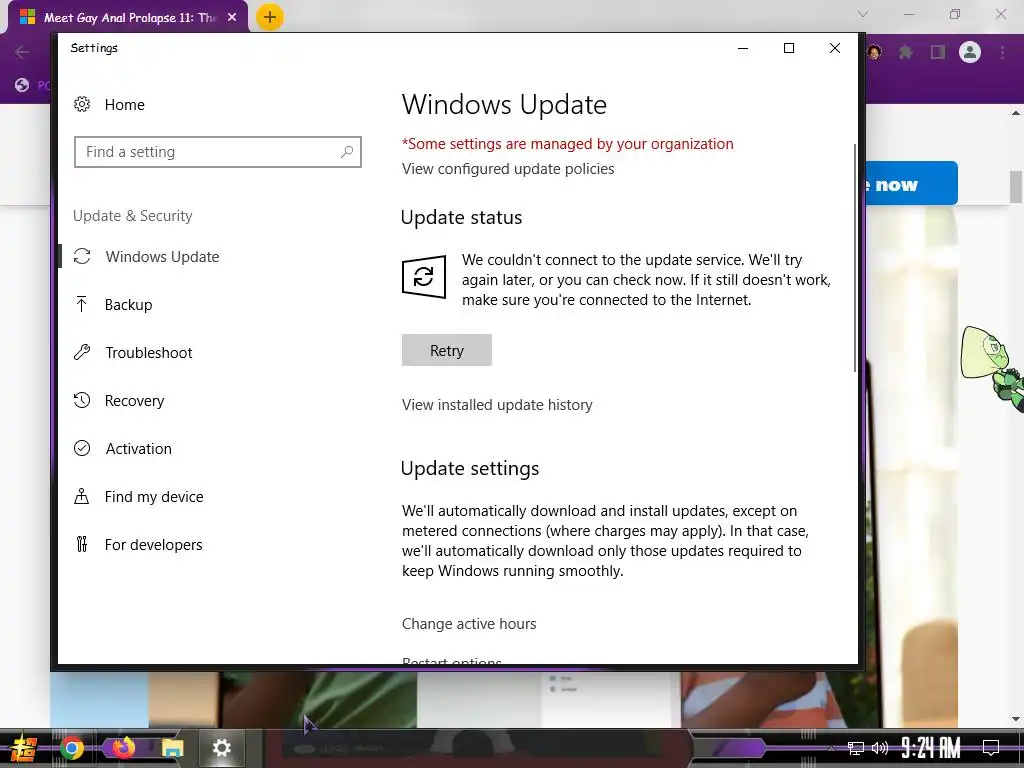Open the Find my device person icon
Screen dimensions: 1024x768
point(82,496)
